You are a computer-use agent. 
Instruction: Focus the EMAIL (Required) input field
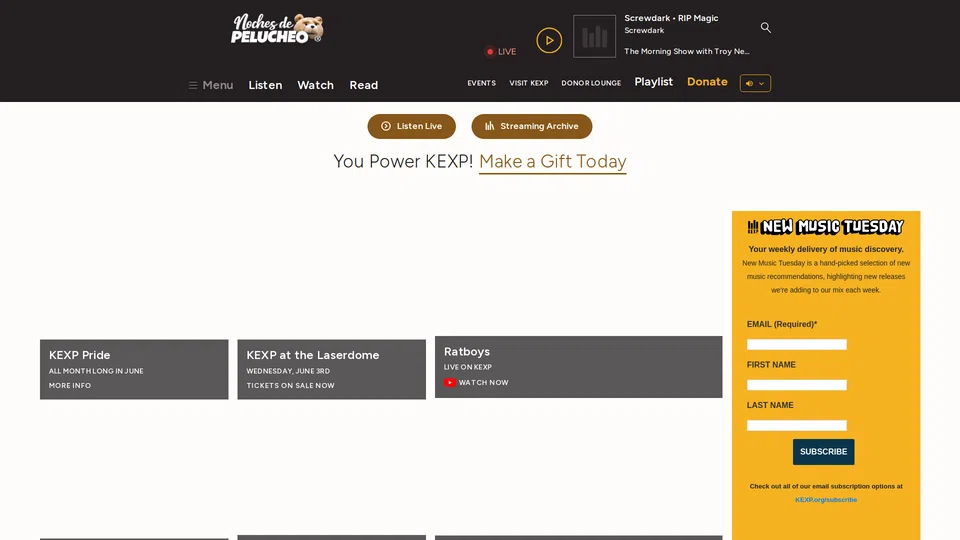coord(797,345)
